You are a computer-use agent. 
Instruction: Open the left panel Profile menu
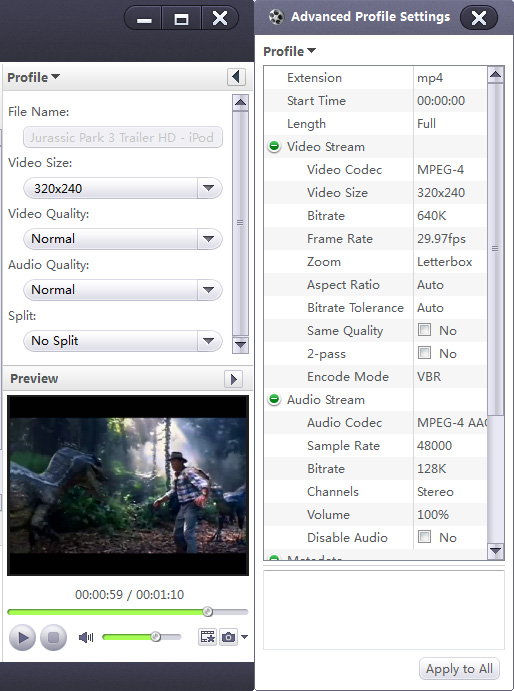(x=34, y=78)
